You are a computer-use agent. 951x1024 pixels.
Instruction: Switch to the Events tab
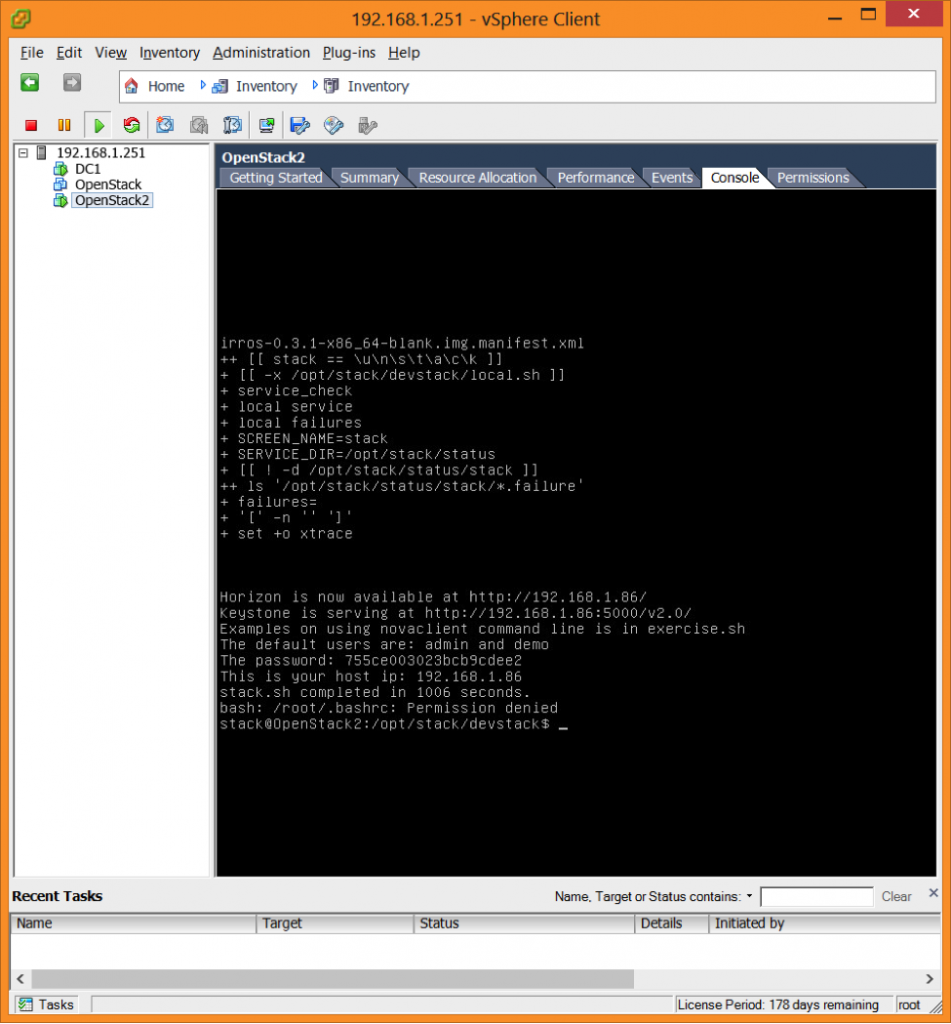[671, 178]
